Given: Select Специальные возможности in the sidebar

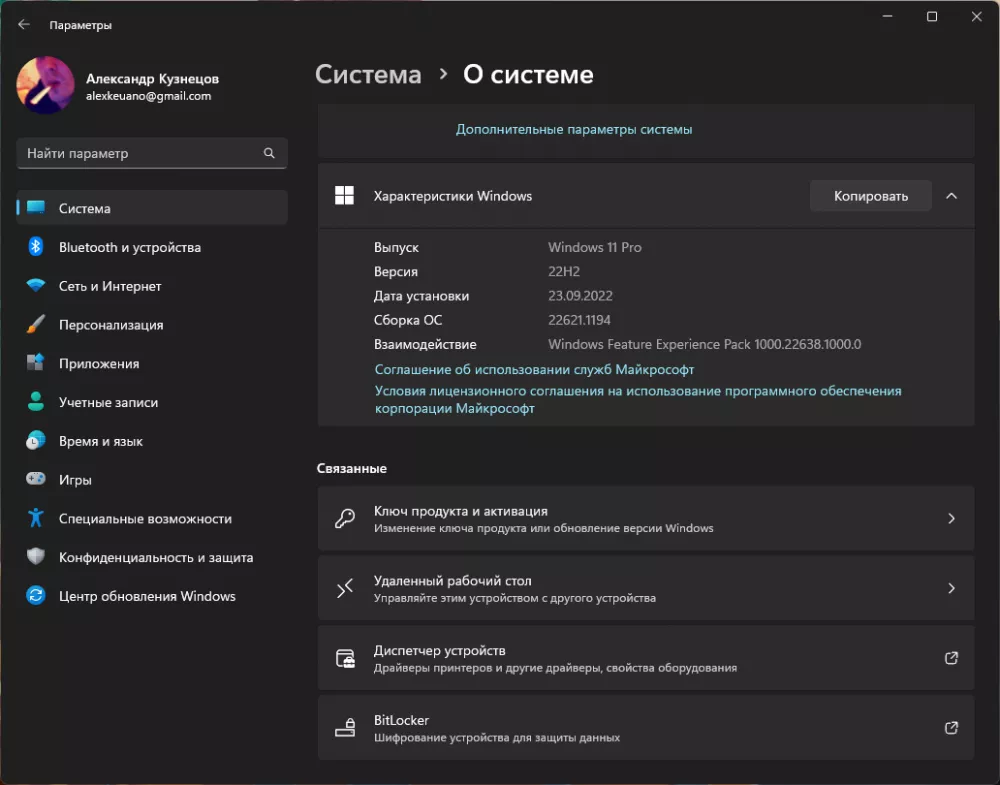Looking at the screenshot, I should (x=145, y=519).
